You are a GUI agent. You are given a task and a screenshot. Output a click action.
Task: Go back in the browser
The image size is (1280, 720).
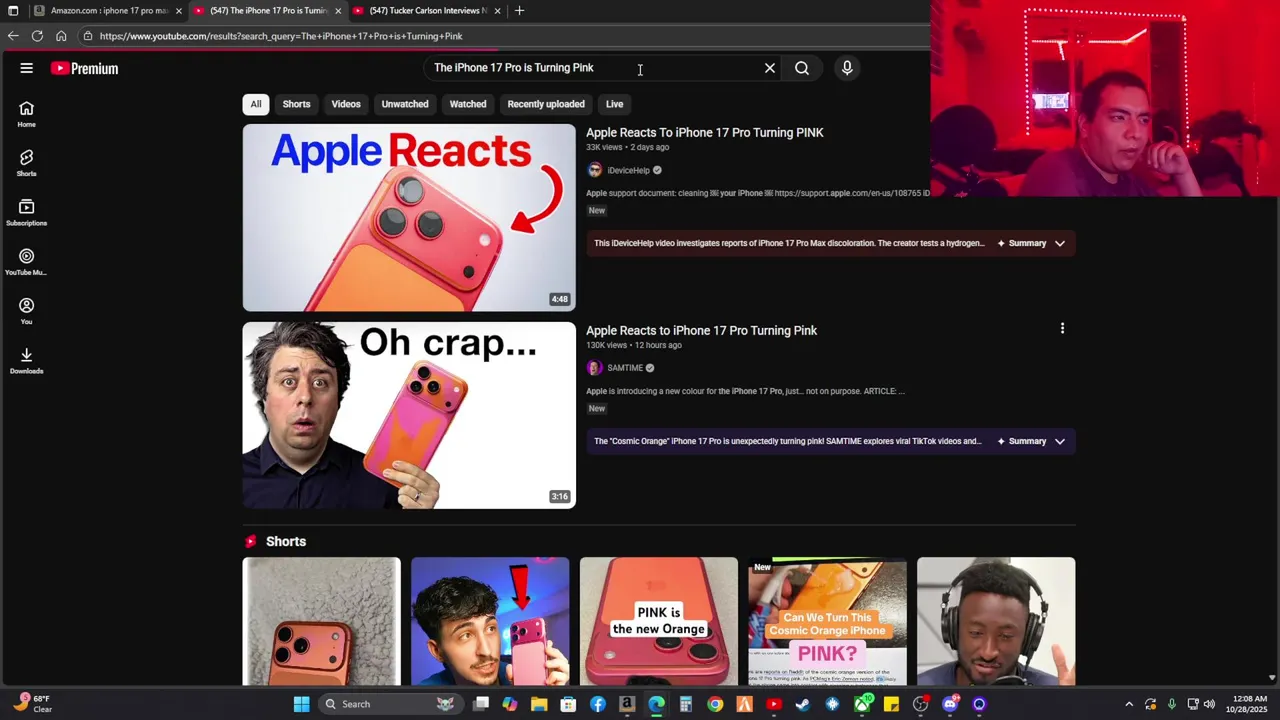13,36
